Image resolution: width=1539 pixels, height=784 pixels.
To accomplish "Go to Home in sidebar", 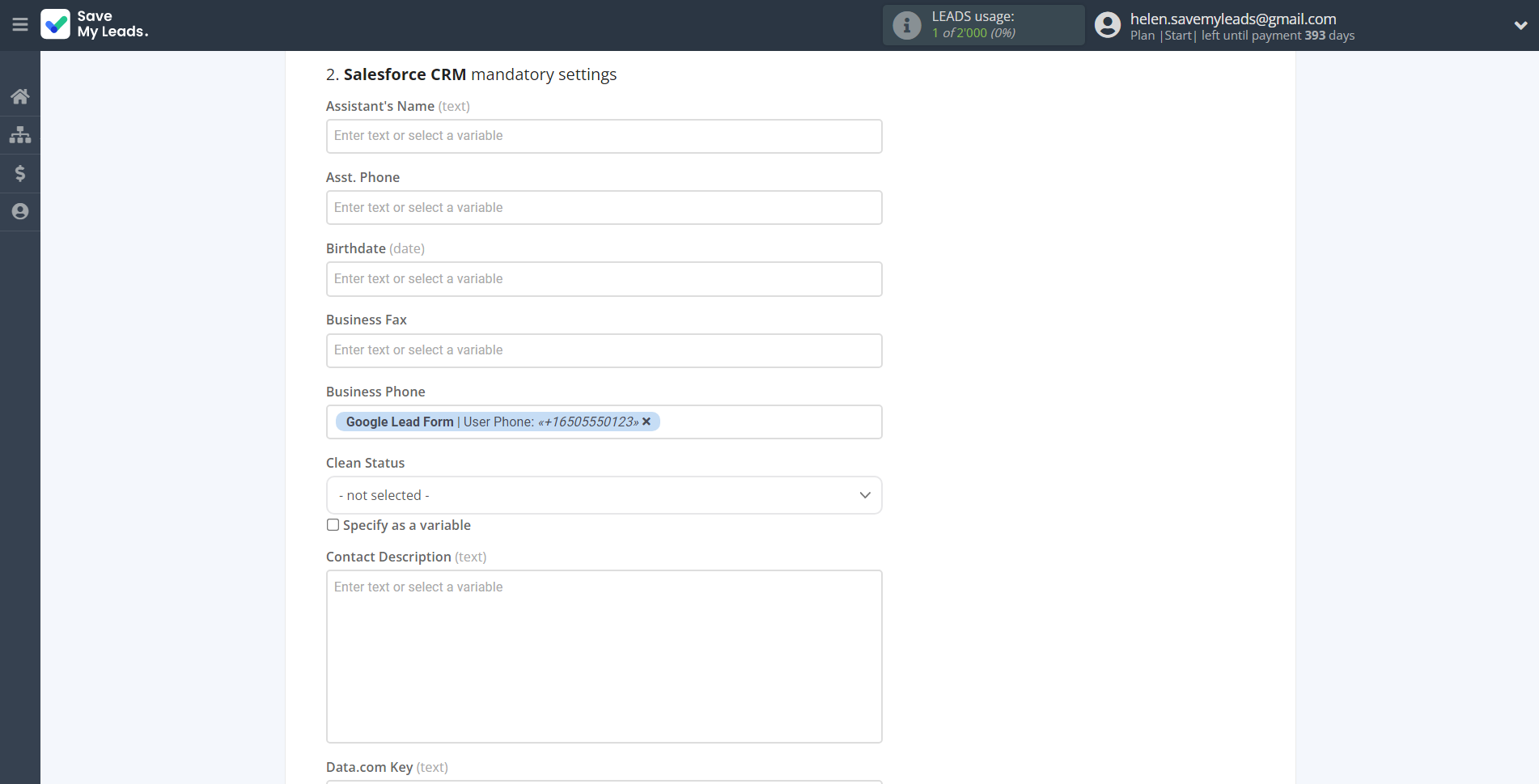I will 20,96.
